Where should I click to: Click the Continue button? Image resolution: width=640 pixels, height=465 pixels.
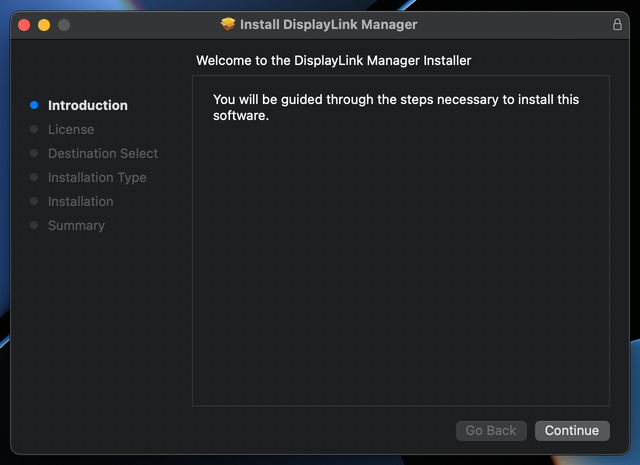[x=572, y=431]
